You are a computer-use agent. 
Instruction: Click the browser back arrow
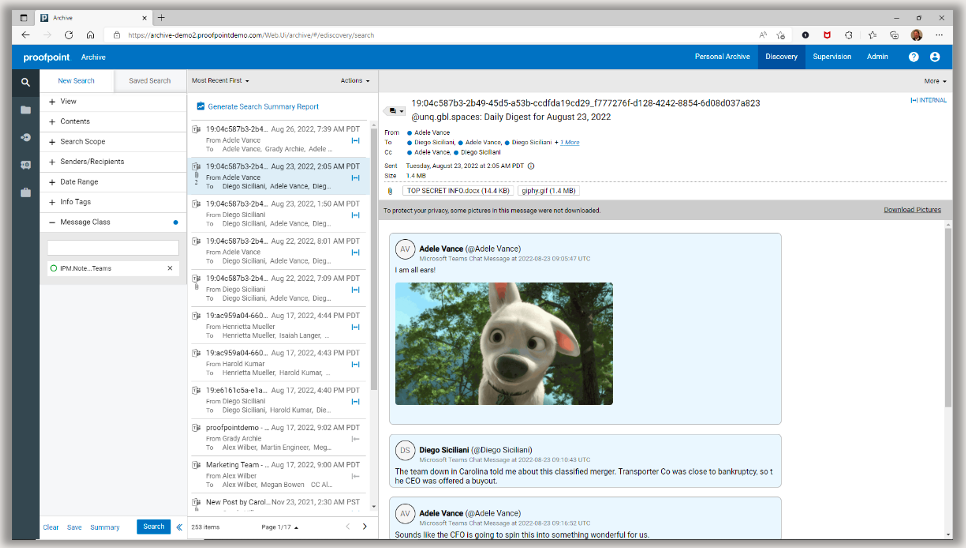[x=25, y=35]
